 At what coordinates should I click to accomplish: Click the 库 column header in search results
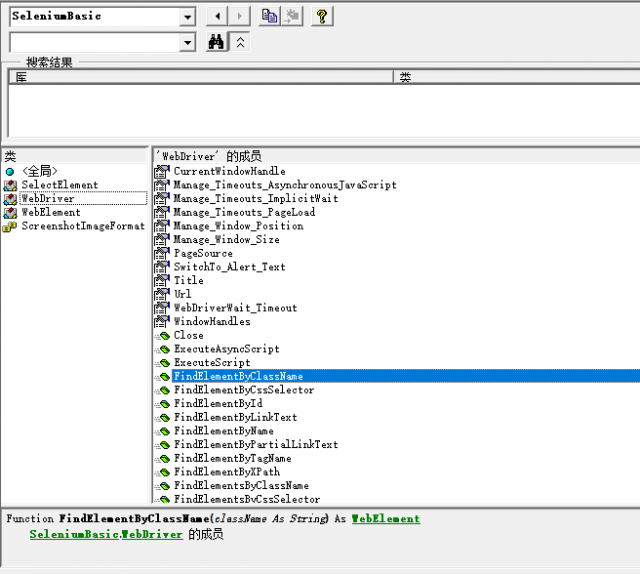[x=200, y=77]
